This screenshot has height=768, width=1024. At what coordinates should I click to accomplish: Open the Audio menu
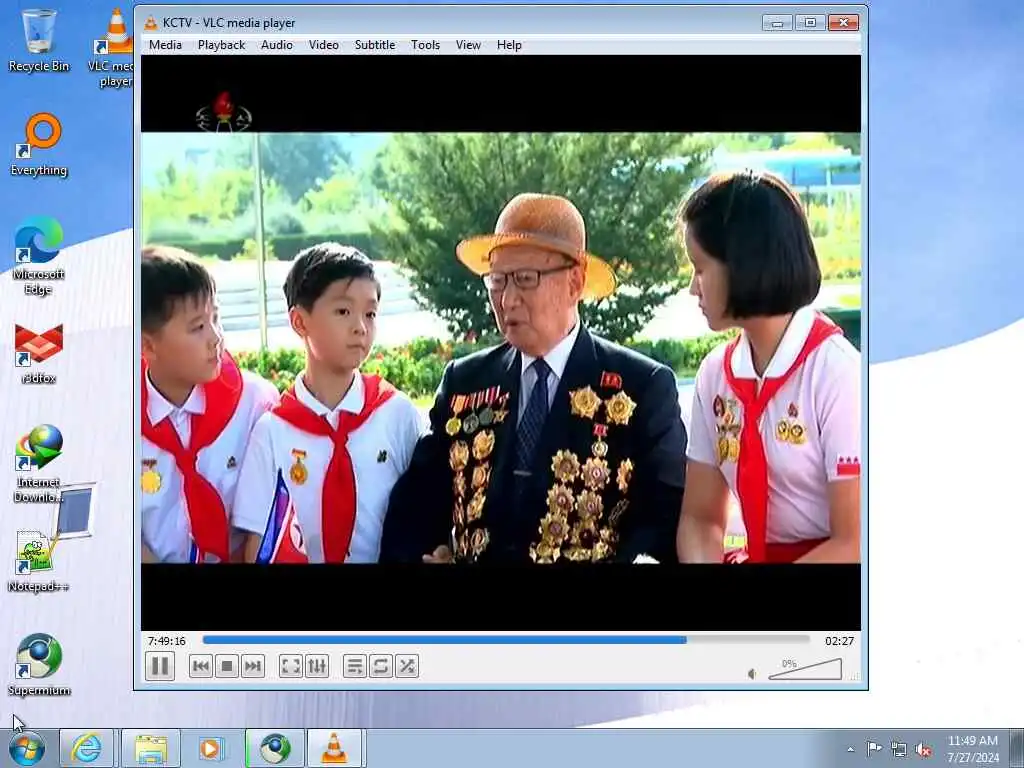click(x=277, y=45)
